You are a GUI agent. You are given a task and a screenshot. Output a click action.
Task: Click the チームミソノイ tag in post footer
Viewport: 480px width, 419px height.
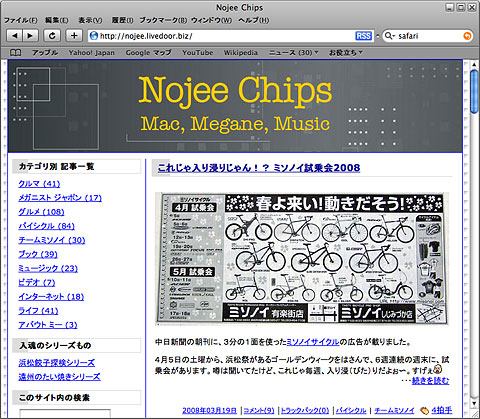click(x=394, y=410)
